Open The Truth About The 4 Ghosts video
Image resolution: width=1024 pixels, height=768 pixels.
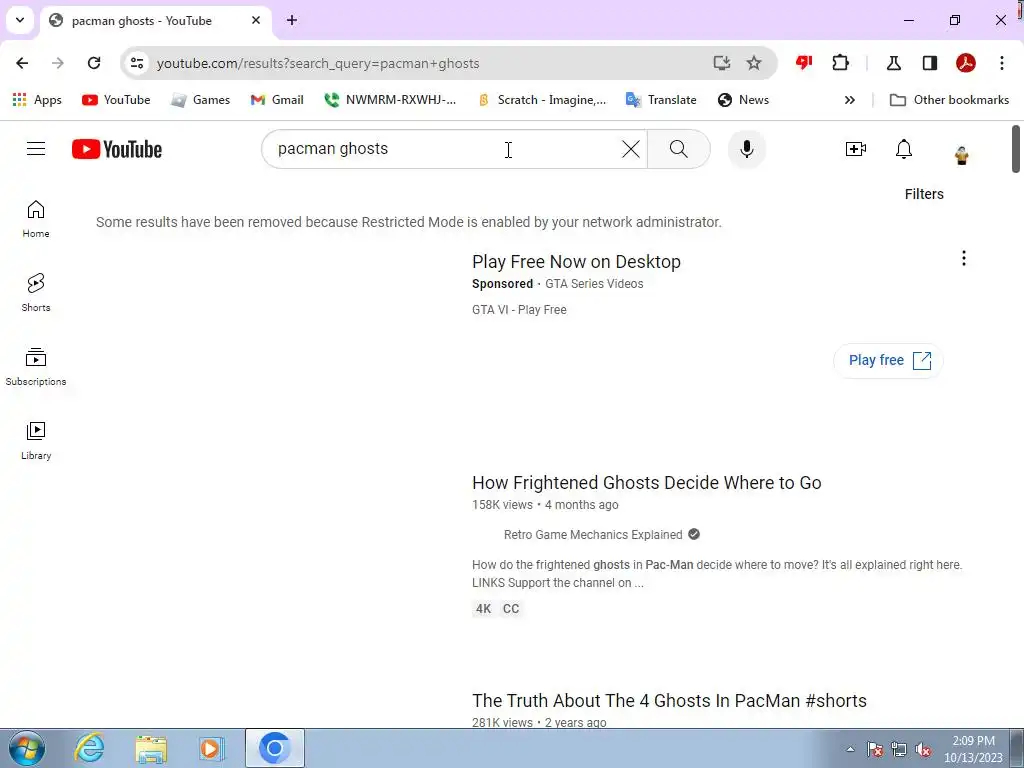tap(669, 701)
